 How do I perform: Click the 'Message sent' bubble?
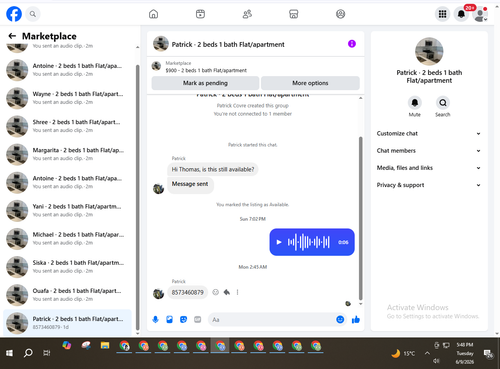pos(190,184)
